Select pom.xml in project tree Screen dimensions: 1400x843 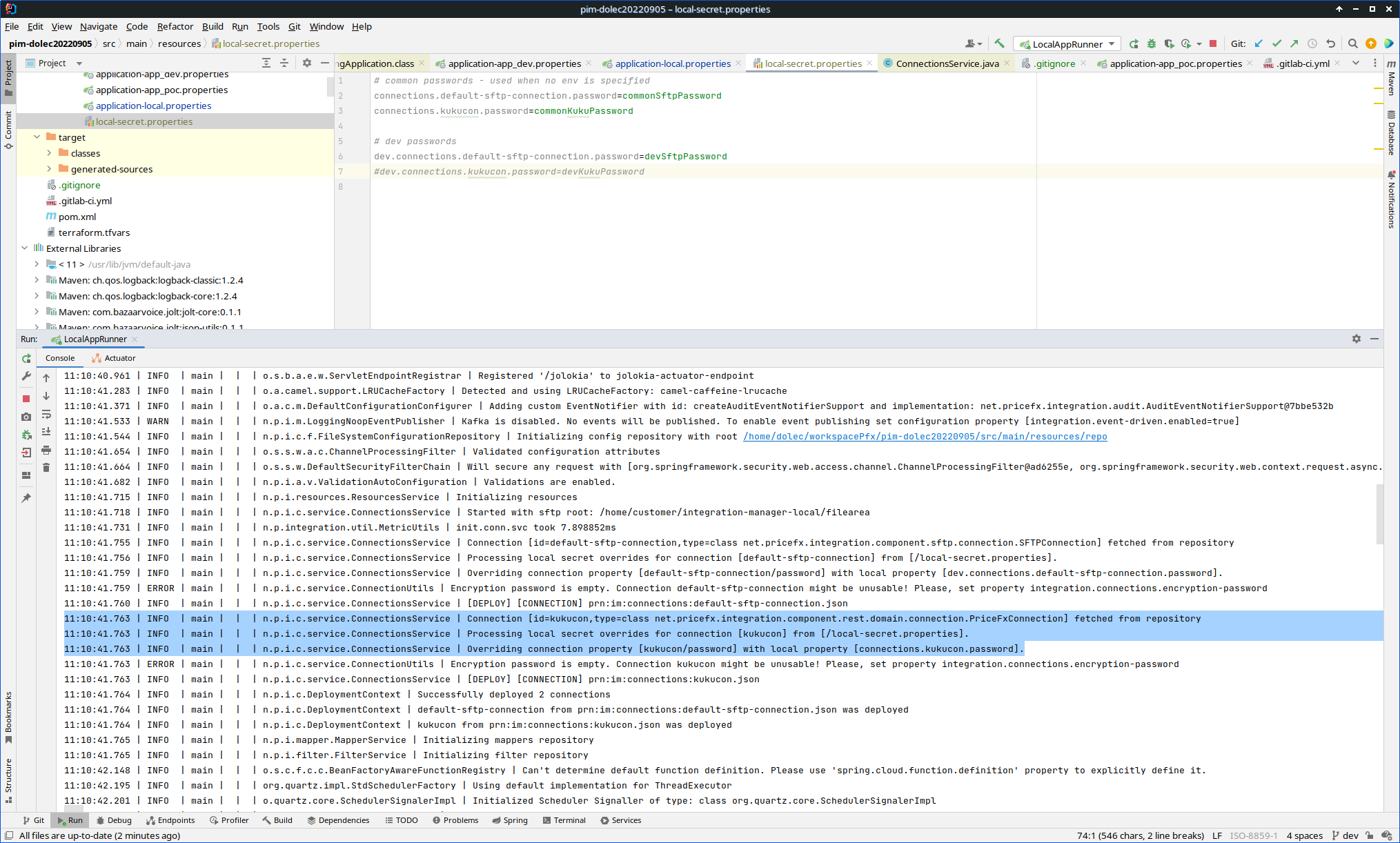point(77,217)
